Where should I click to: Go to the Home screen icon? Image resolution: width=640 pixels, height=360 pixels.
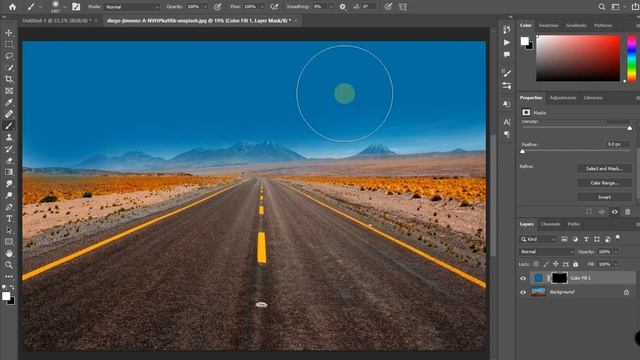click(13, 7)
